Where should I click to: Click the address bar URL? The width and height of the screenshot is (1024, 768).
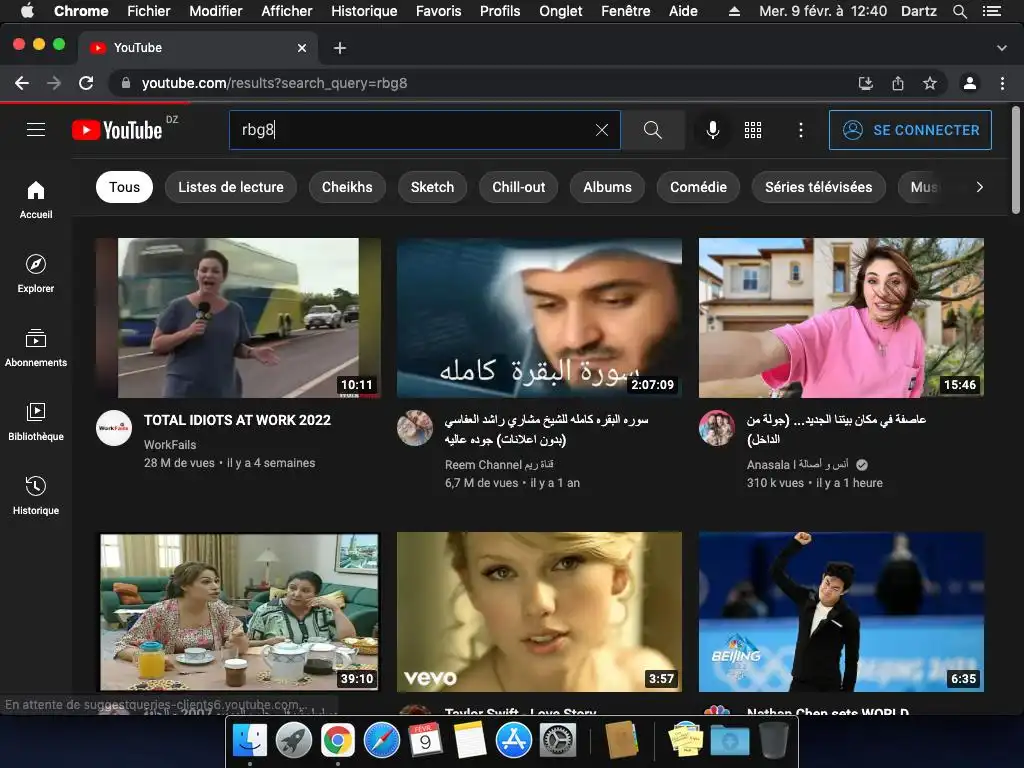point(274,83)
